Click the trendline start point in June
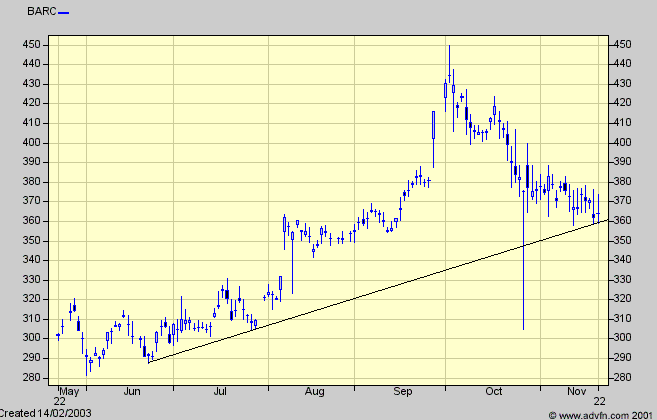 (148, 361)
